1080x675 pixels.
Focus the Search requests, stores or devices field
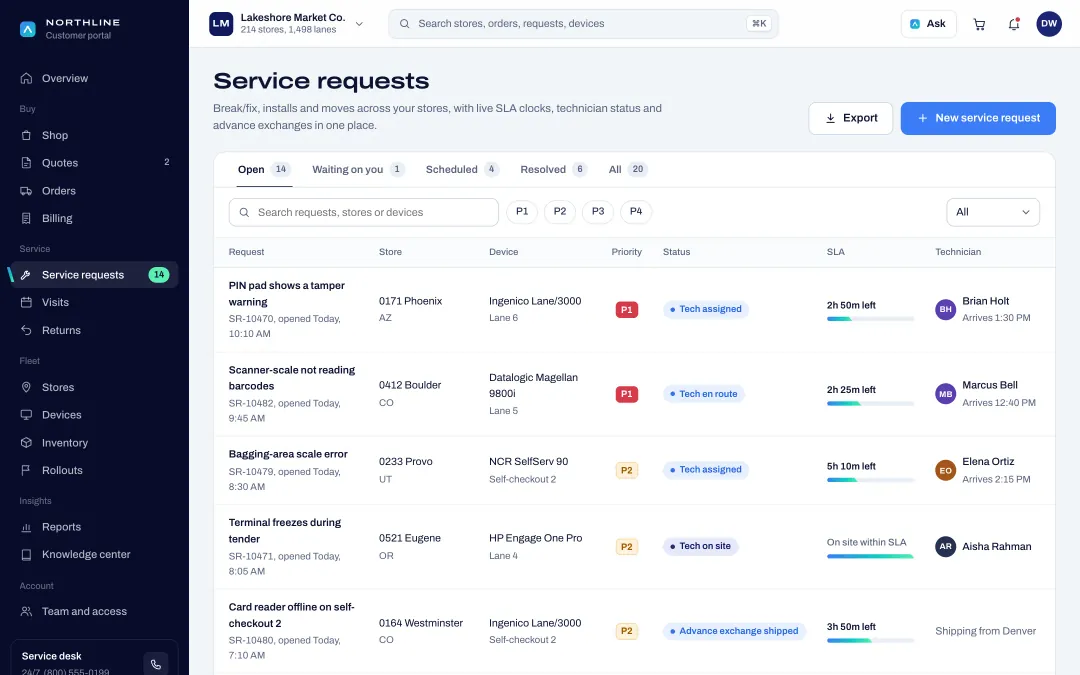point(364,212)
